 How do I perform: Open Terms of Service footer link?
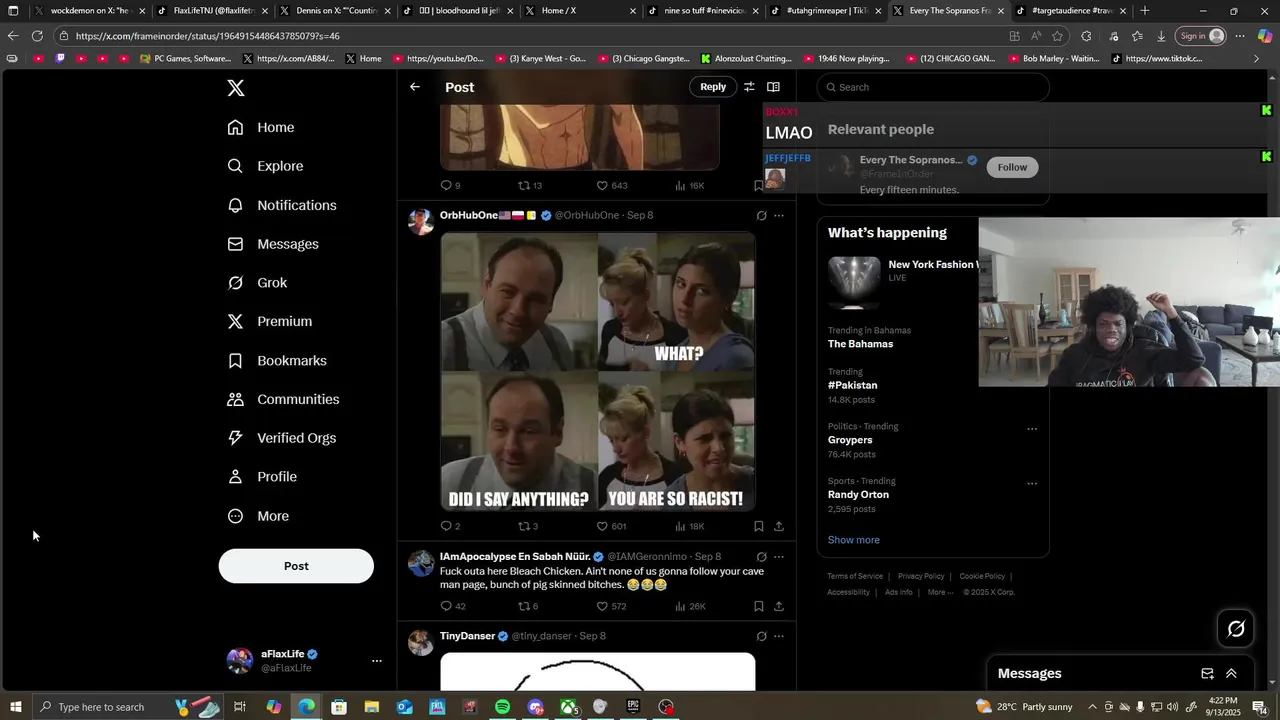[855, 576]
